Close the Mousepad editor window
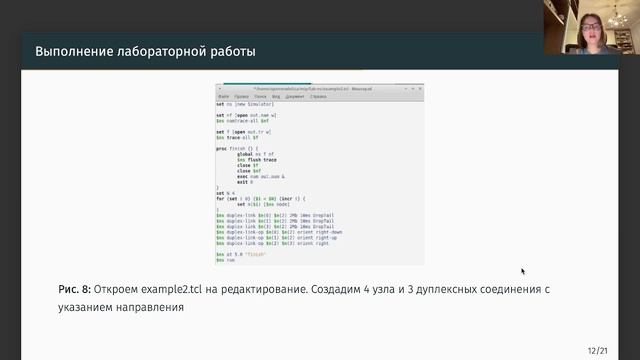The image size is (640, 360). [x=420, y=89]
